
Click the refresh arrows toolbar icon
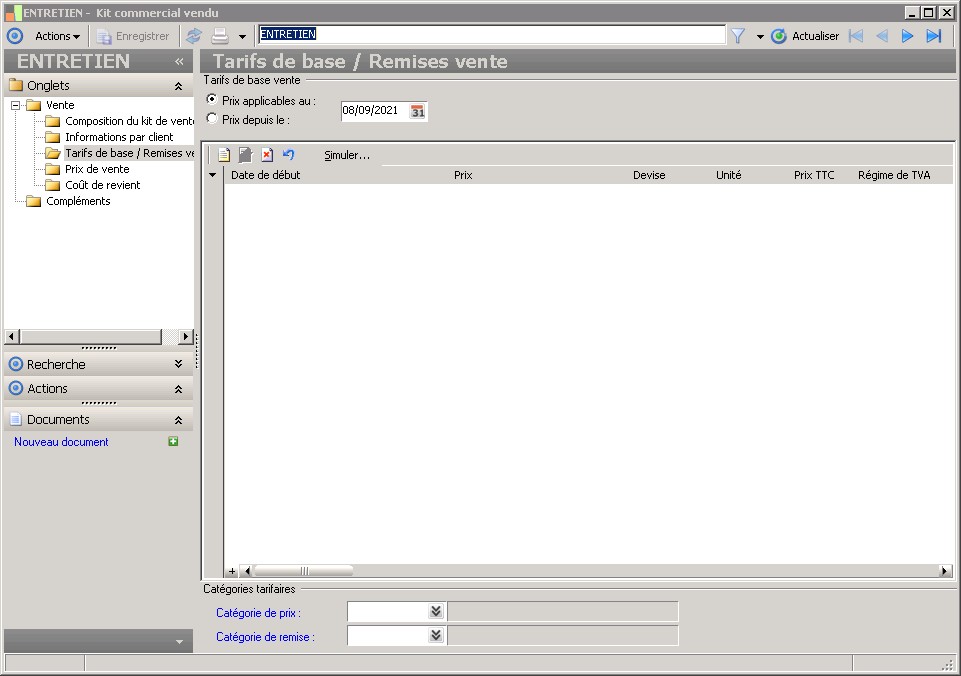tap(194, 36)
